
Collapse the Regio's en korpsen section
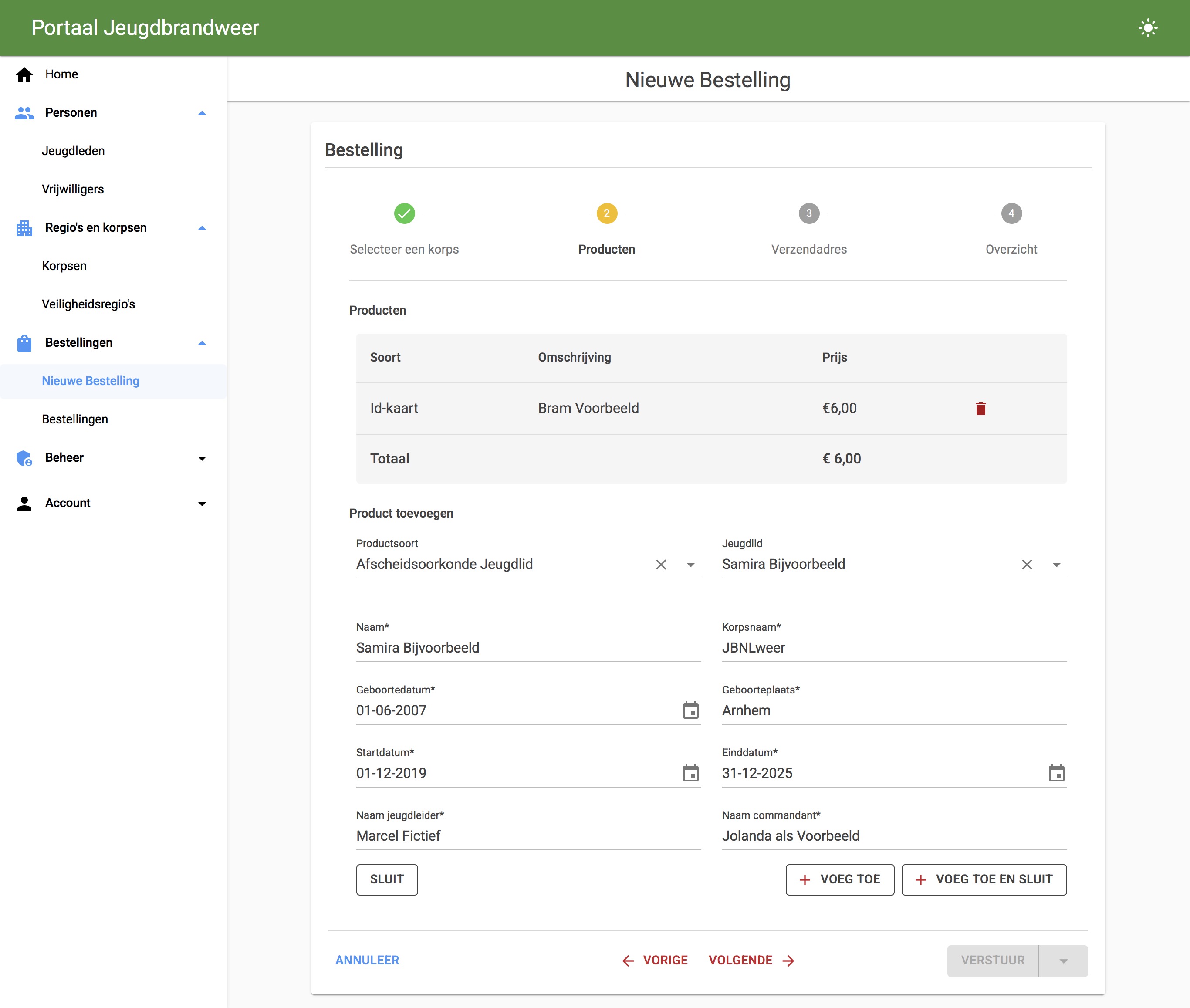(x=202, y=228)
